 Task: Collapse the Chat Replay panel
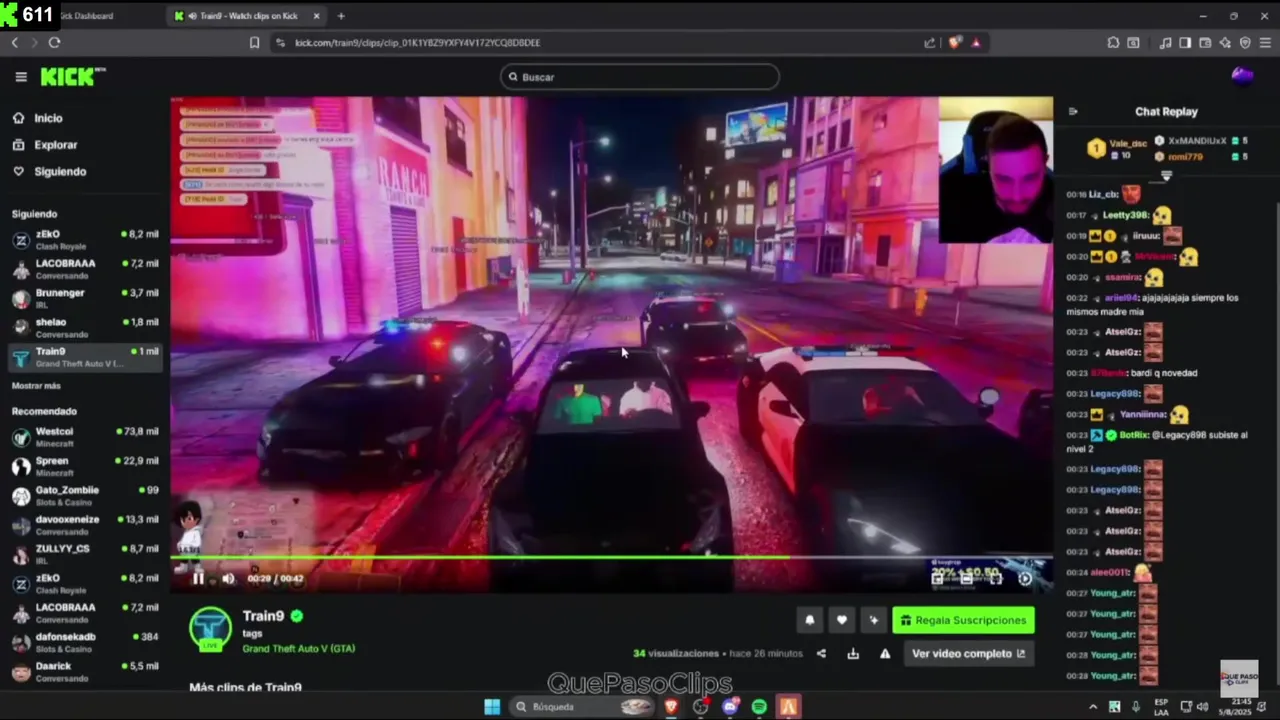point(1073,112)
